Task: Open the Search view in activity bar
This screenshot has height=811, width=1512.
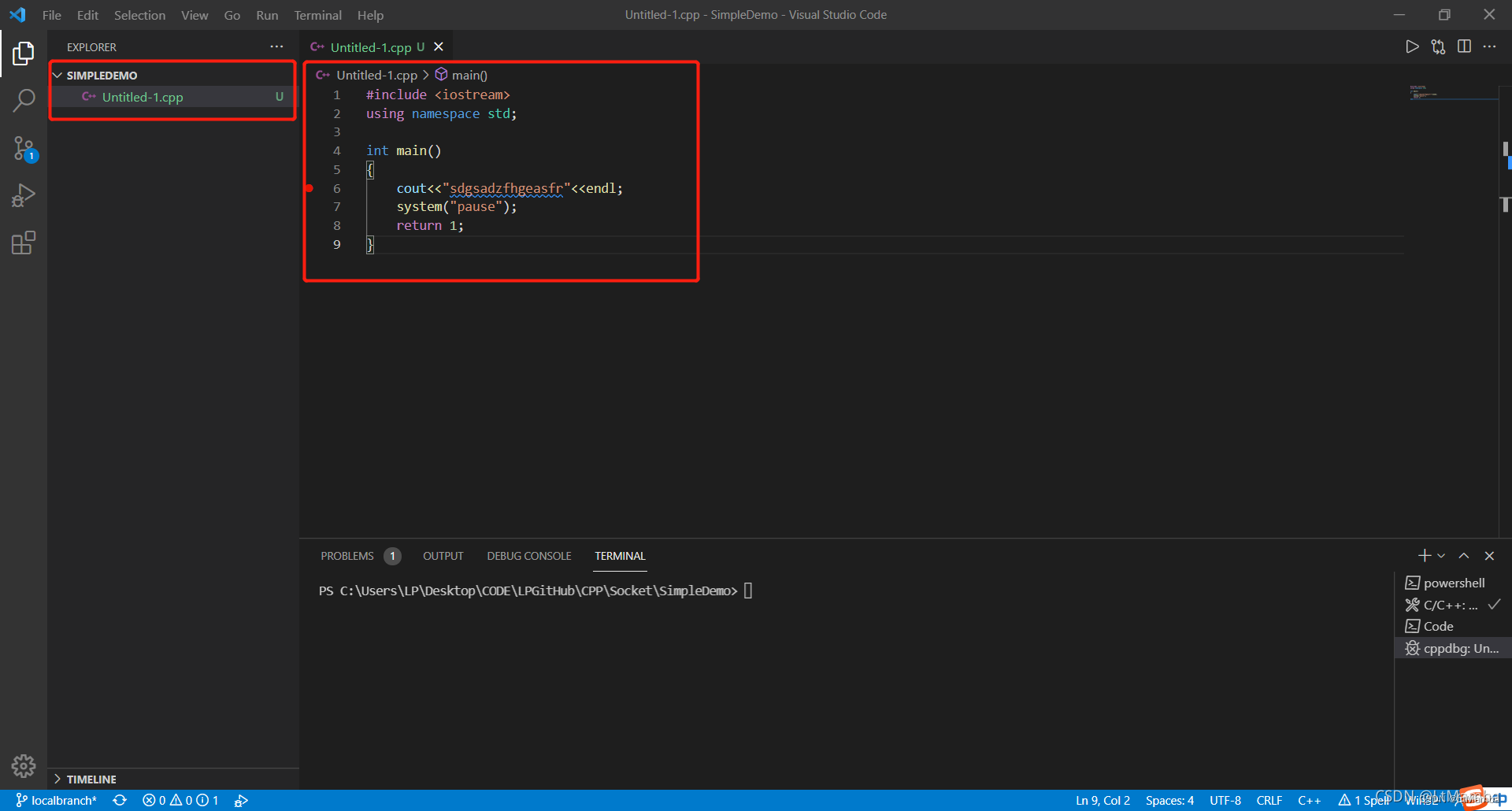Action: click(x=24, y=101)
